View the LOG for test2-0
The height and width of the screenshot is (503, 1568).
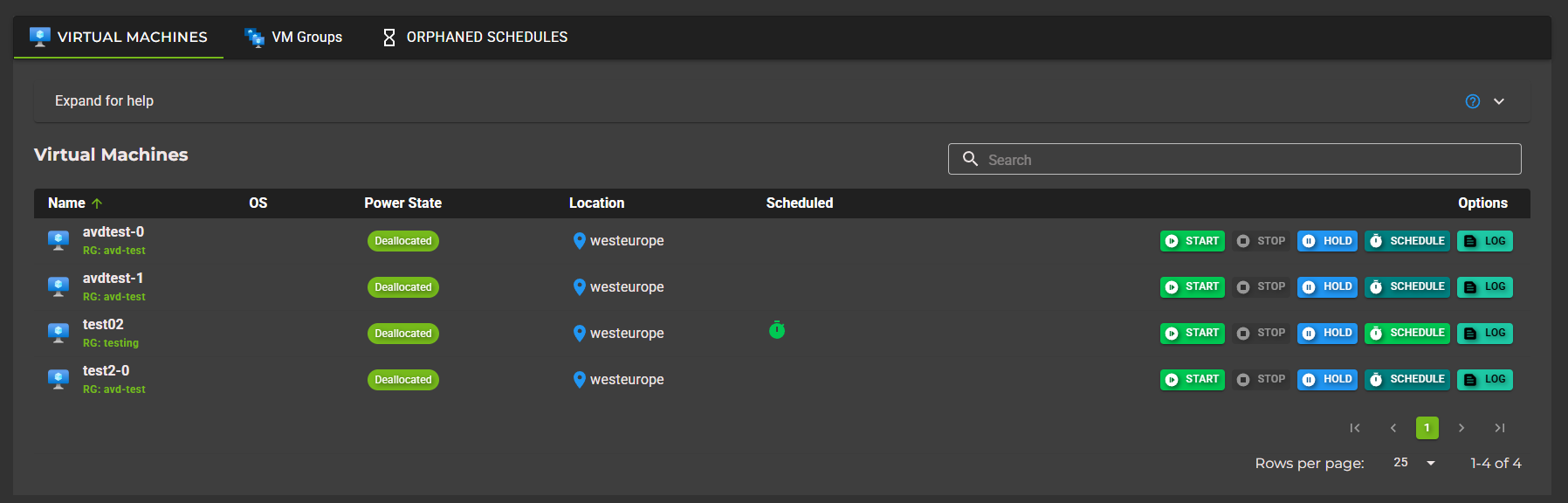click(1485, 379)
